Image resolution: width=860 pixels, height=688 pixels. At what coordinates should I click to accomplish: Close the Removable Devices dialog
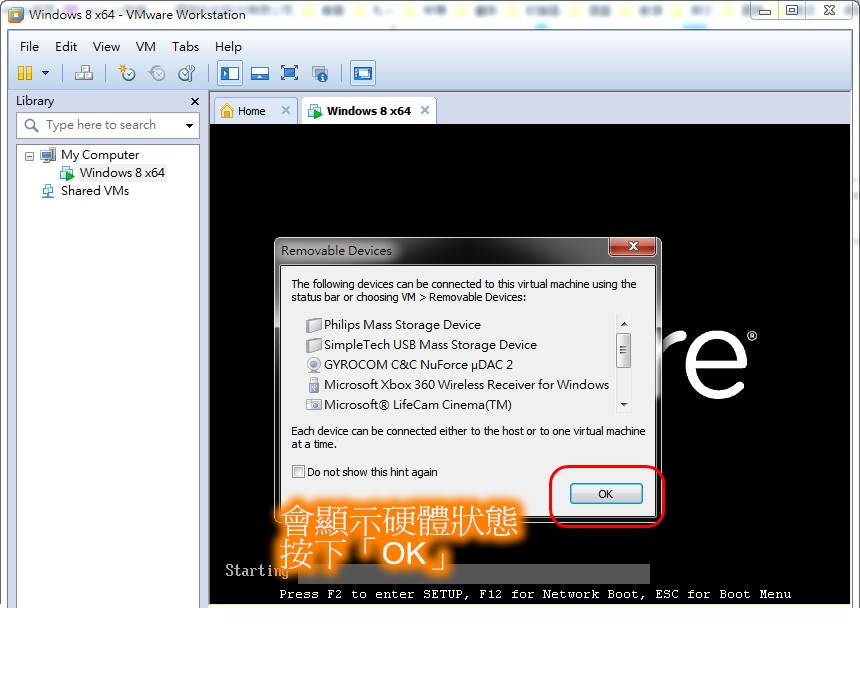[x=632, y=246]
